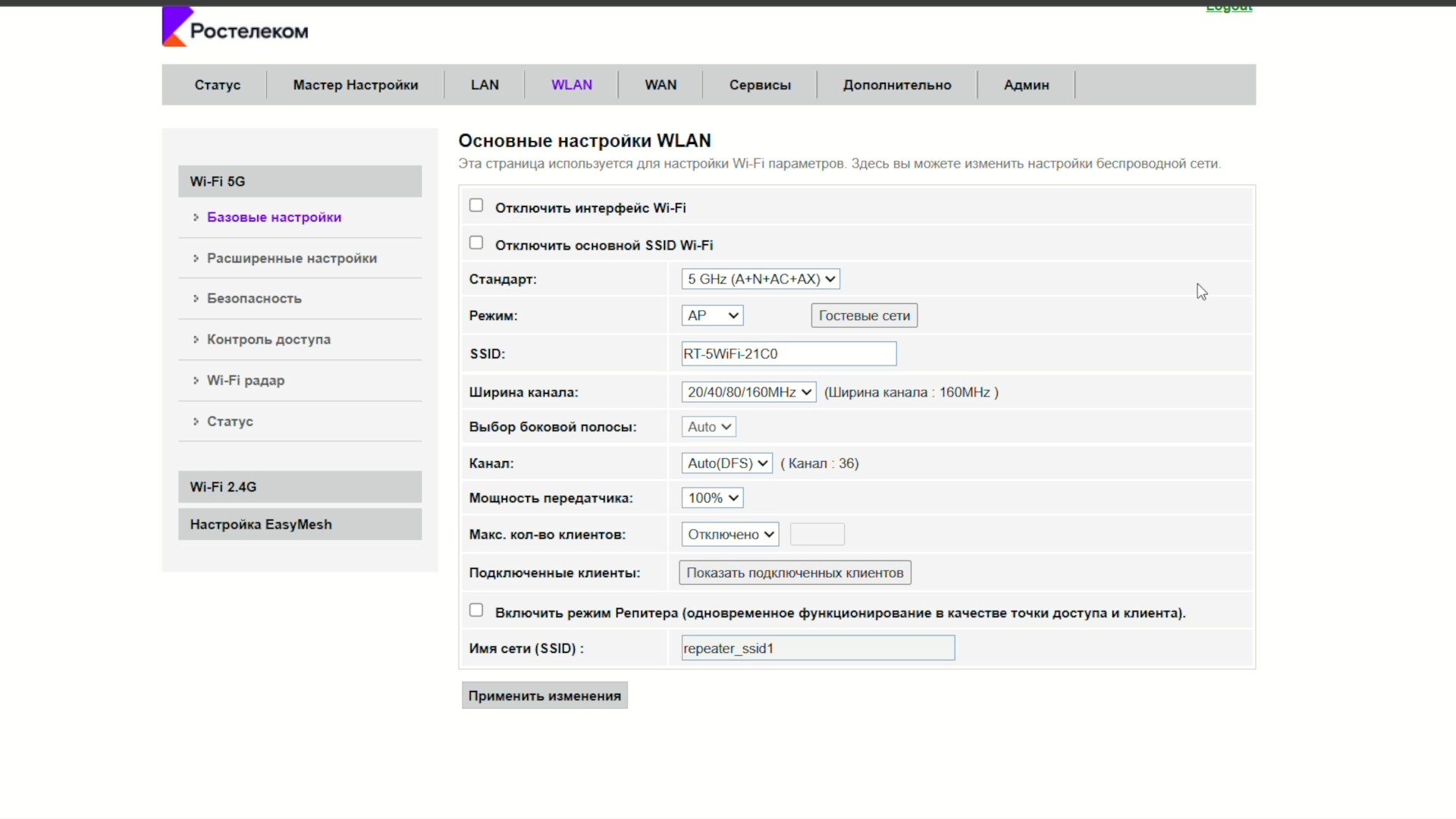Enable the repeater mode checkbox

[476, 610]
